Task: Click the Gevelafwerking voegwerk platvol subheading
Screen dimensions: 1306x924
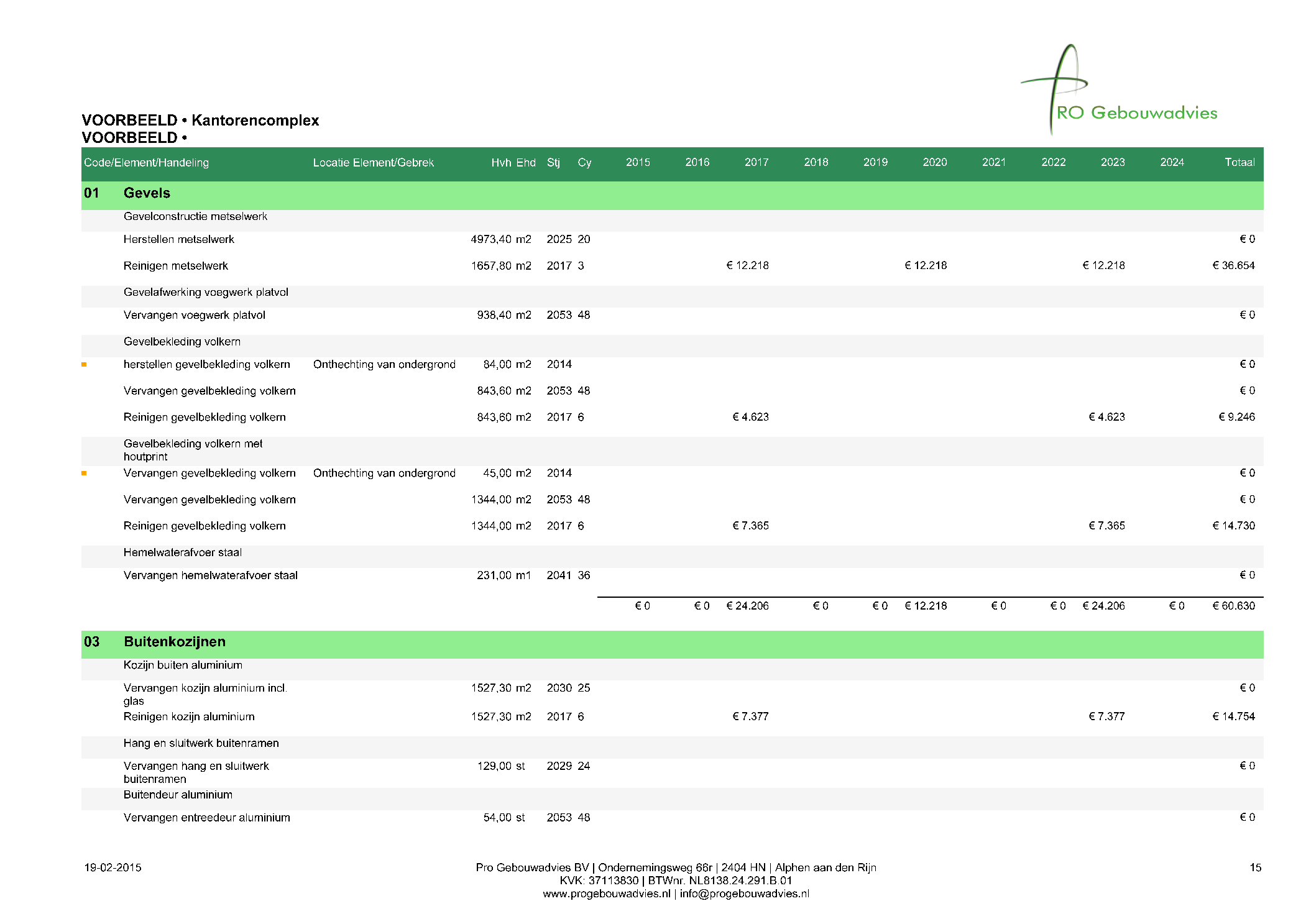Action: [206, 293]
